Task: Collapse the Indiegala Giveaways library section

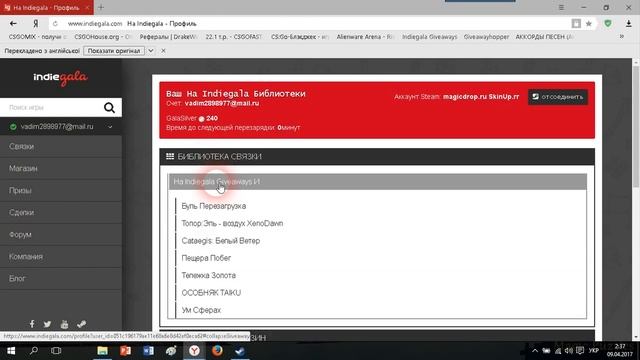Action: click(377, 182)
